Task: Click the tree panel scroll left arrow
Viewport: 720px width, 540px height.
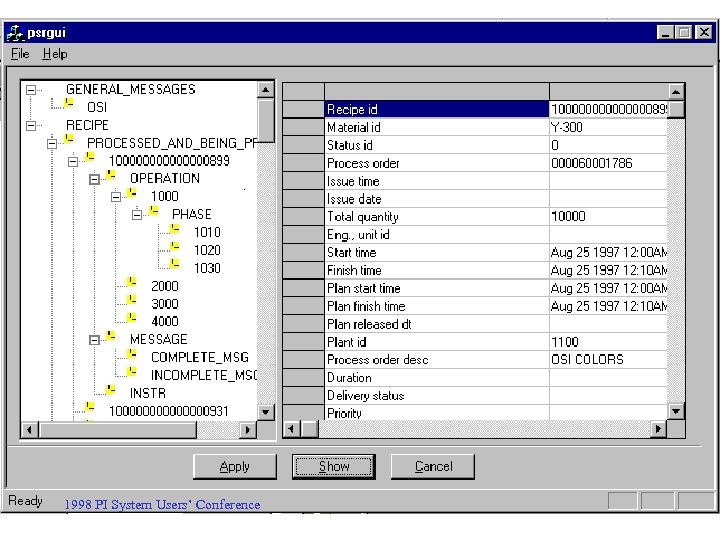Action: 30,430
